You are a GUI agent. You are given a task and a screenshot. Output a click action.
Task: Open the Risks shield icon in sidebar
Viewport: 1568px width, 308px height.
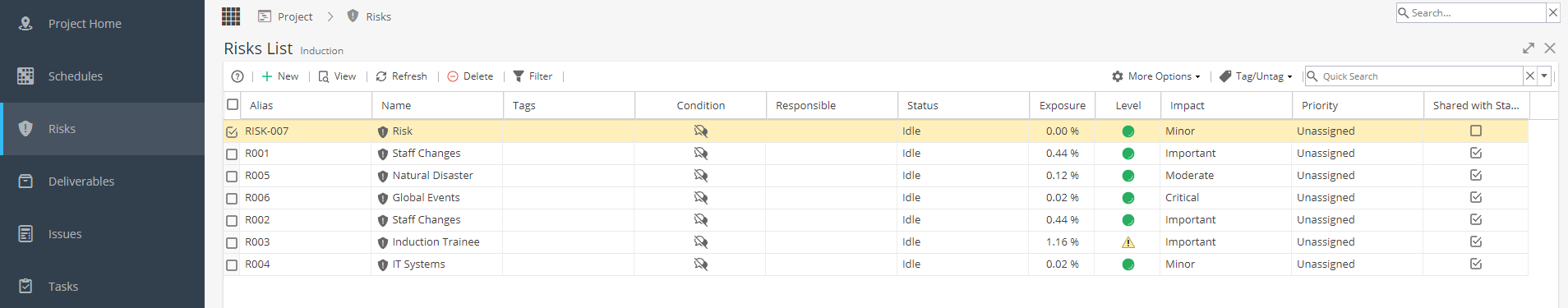[25, 128]
